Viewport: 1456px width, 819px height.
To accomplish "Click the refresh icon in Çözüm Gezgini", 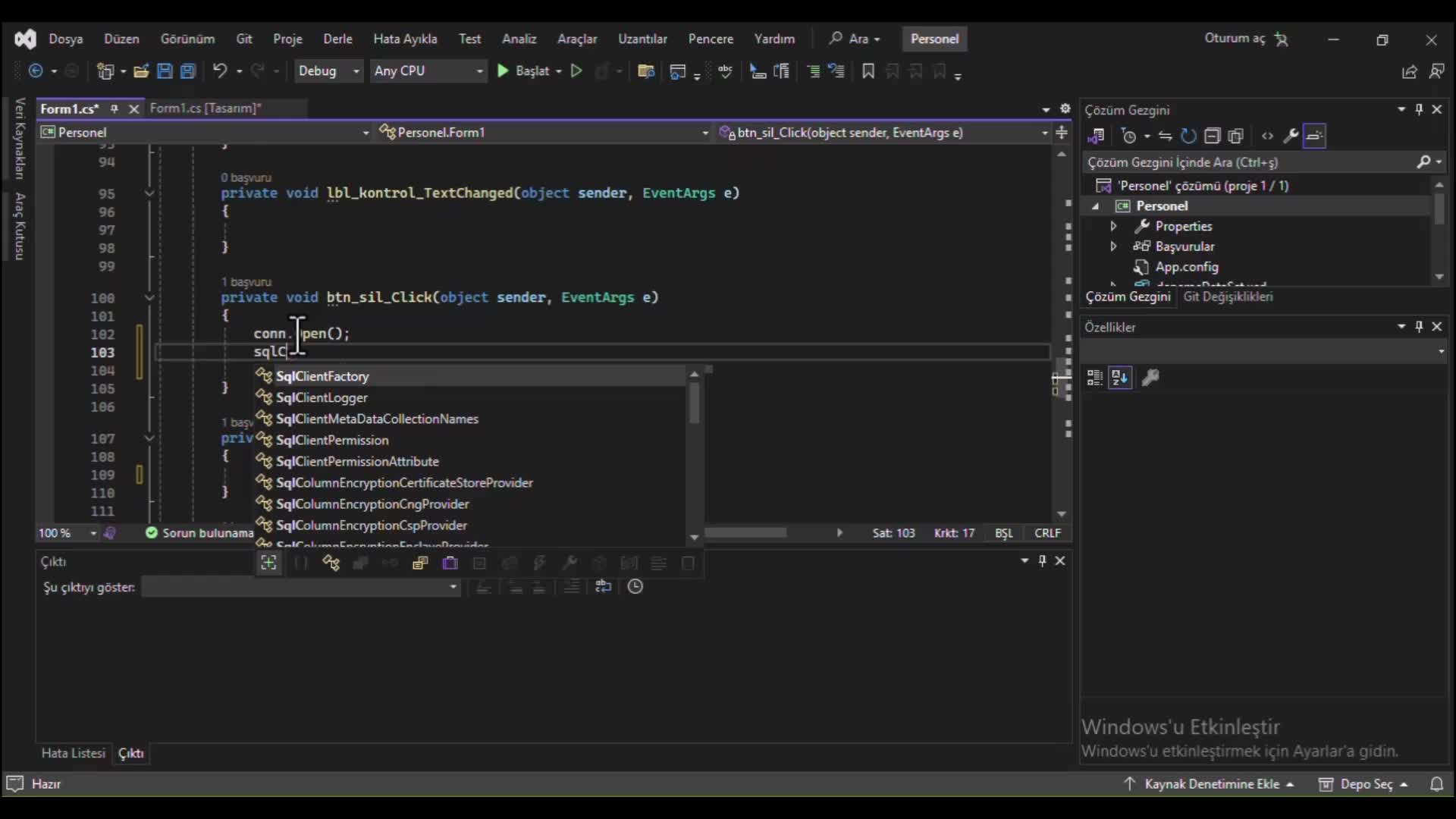I will coord(1188,136).
